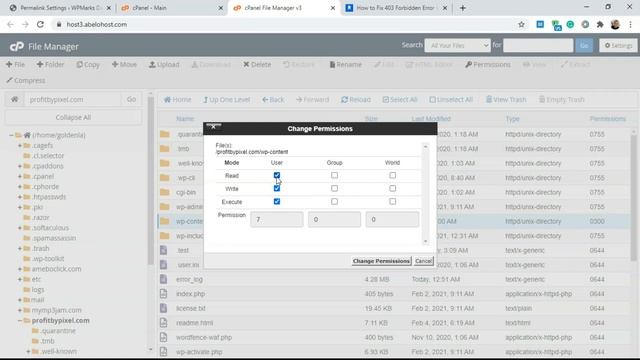
Task: Reload the file listing
Action: (356, 100)
